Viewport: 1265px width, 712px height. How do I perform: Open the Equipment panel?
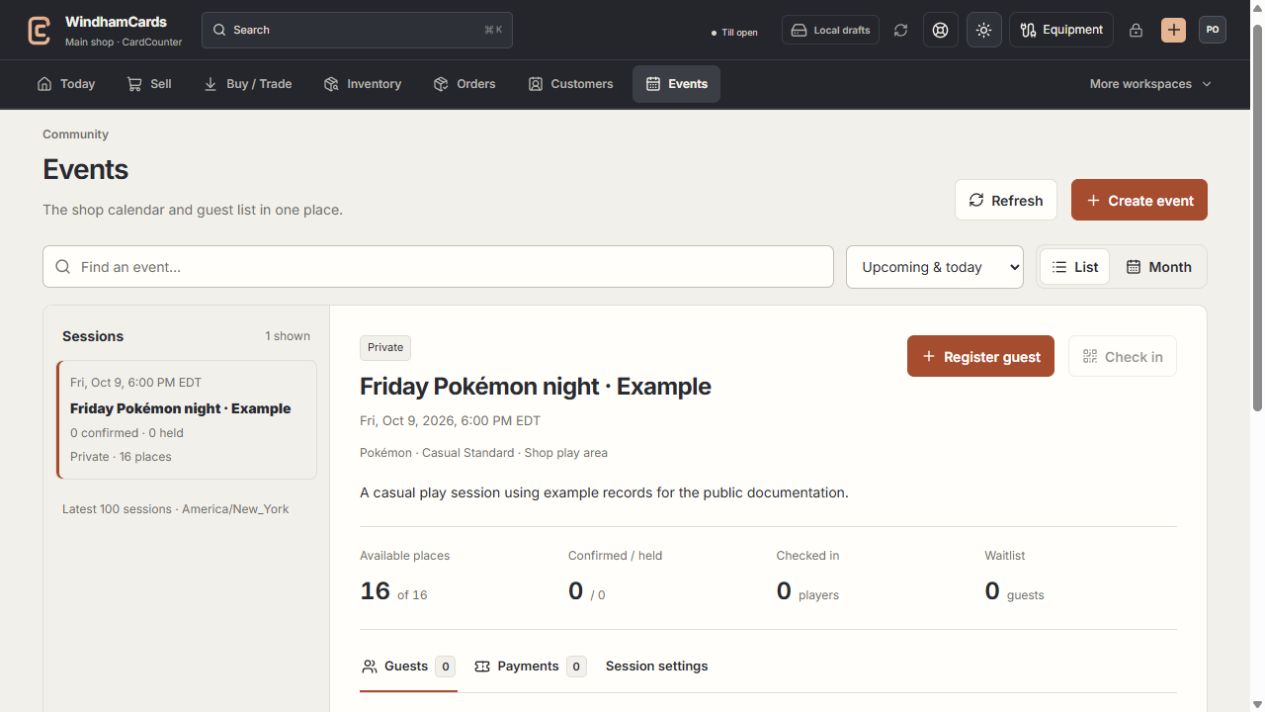(1061, 30)
